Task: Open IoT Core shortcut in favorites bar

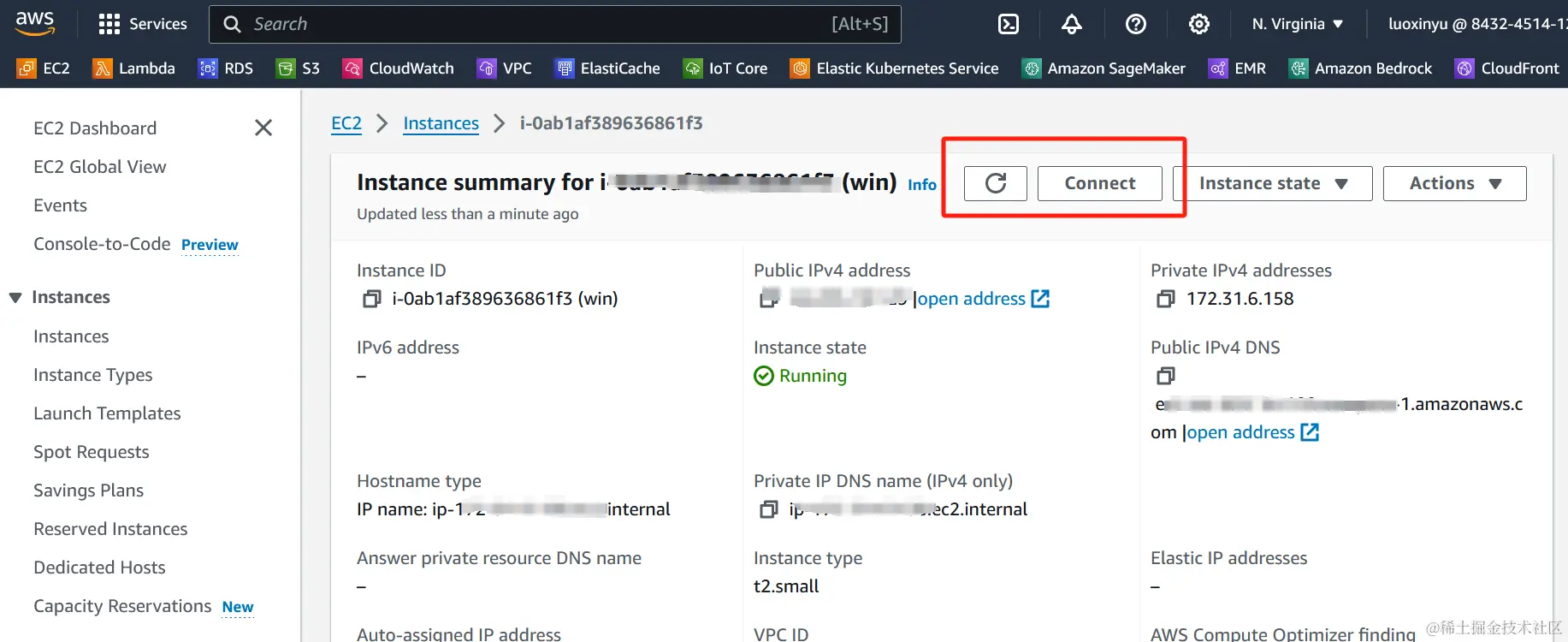Action: [x=725, y=68]
